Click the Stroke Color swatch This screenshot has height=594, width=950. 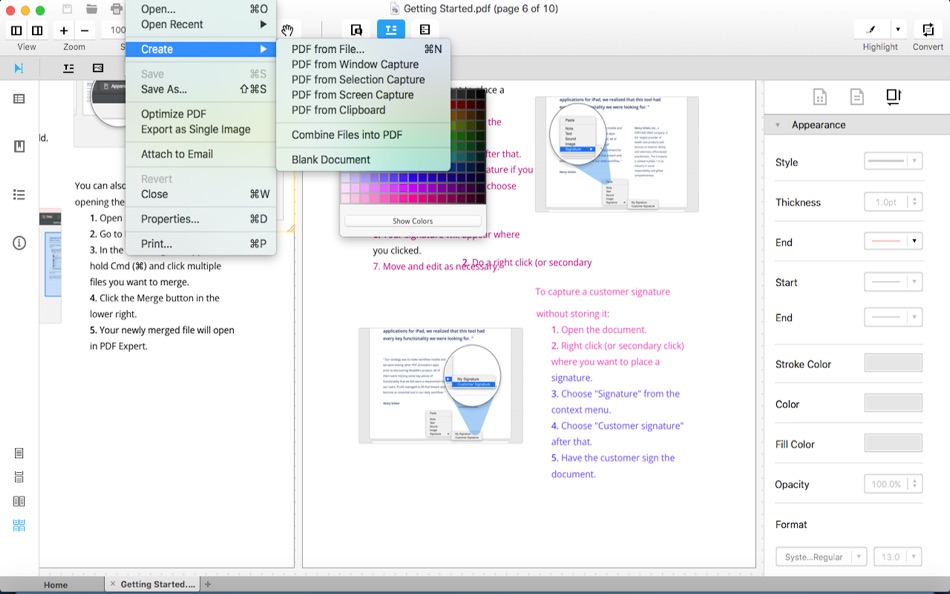(x=892, y=364)
